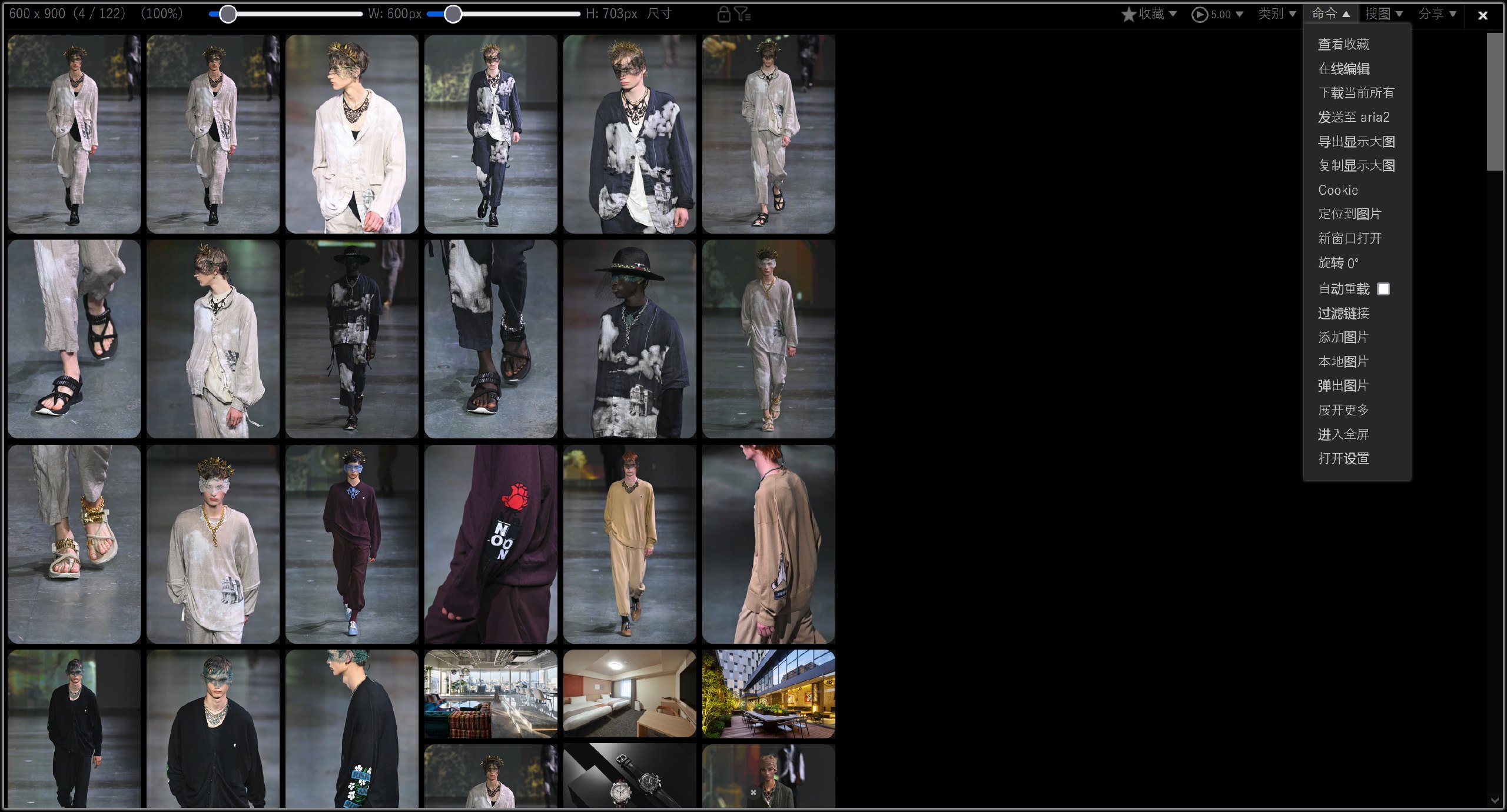The width and height of the screenshot is (1507, 812).
Task: Select 展开更多 menu entry
Action: [x=1343, y=410]
